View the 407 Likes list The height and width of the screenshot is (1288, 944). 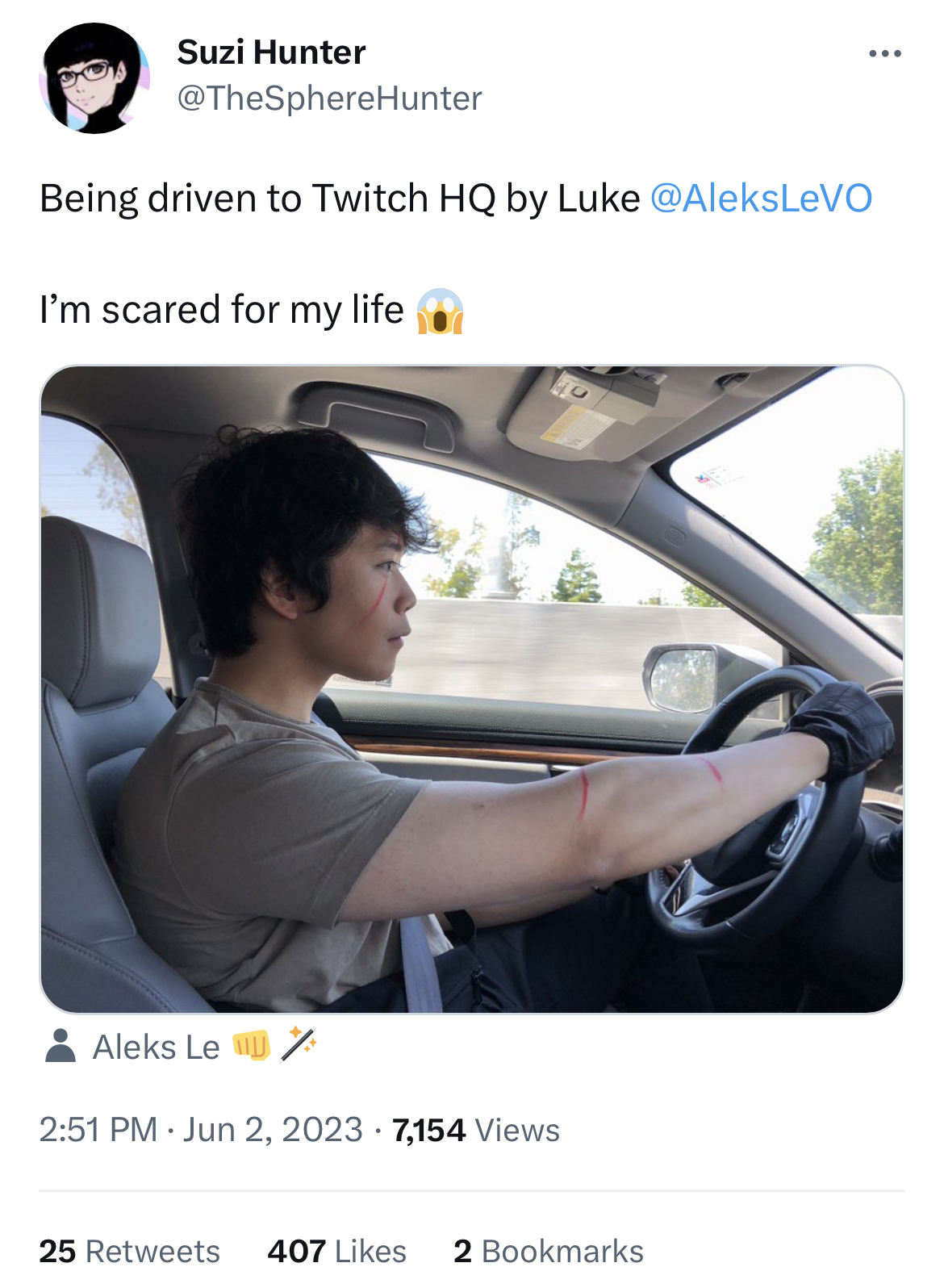point(336,1251)
